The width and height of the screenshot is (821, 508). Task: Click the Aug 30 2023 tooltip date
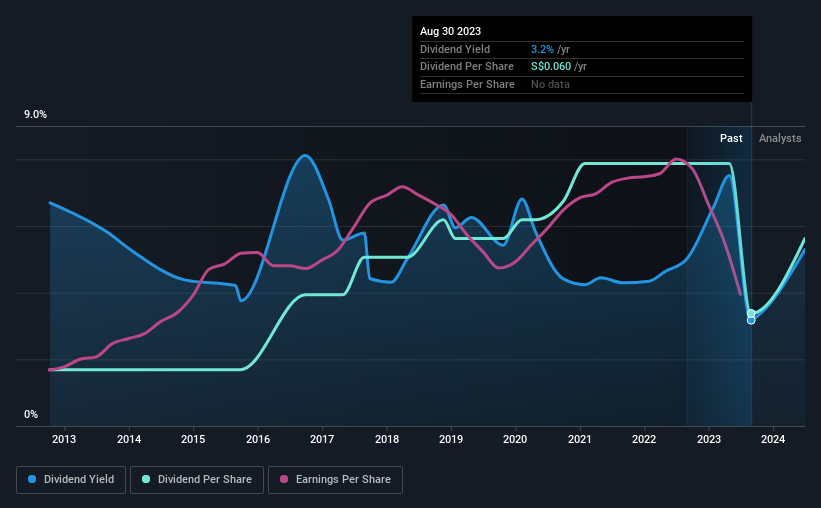[450, 31]
